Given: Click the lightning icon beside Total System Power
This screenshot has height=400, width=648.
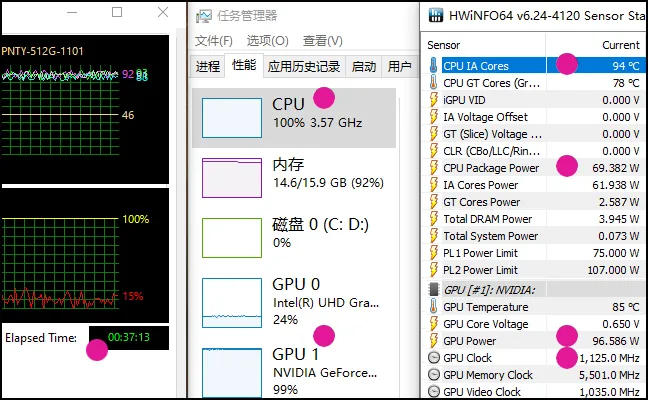Looking at the screenshot, I should [x=434, y=236].
